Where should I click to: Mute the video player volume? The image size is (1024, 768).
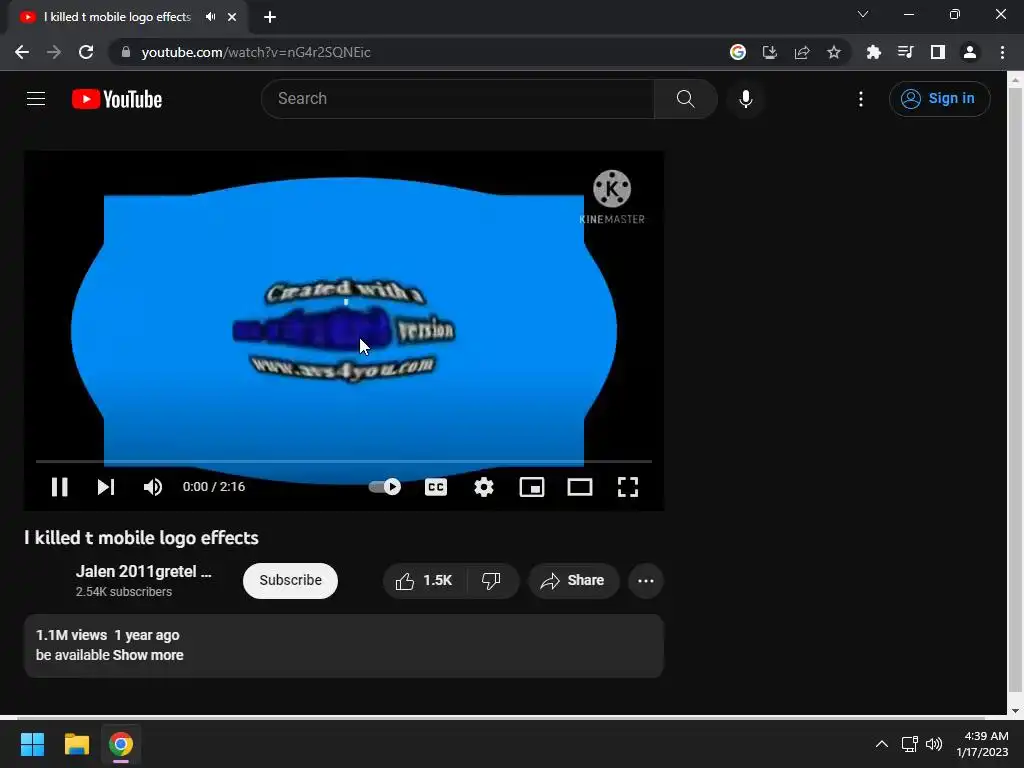[x=153, y=487]
